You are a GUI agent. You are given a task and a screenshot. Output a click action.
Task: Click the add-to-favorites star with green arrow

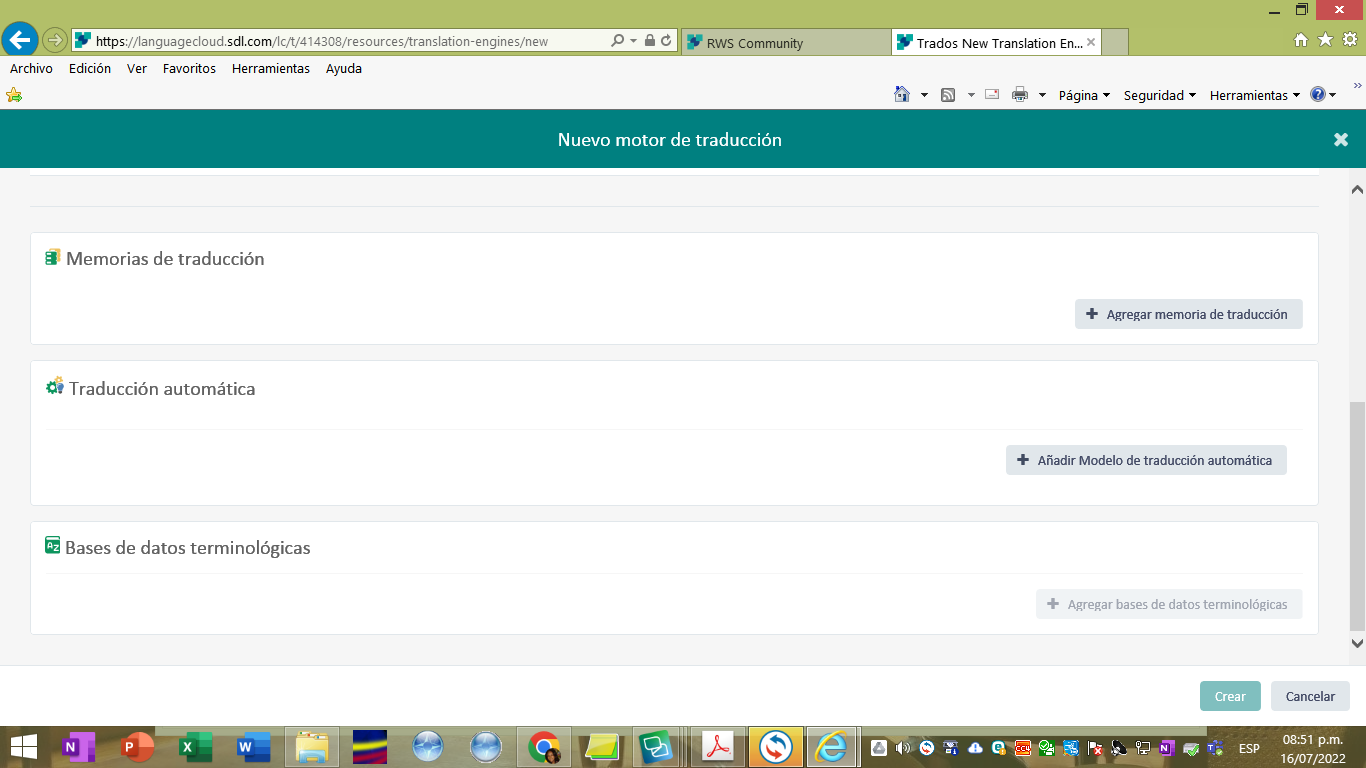[x=14, y=95]
